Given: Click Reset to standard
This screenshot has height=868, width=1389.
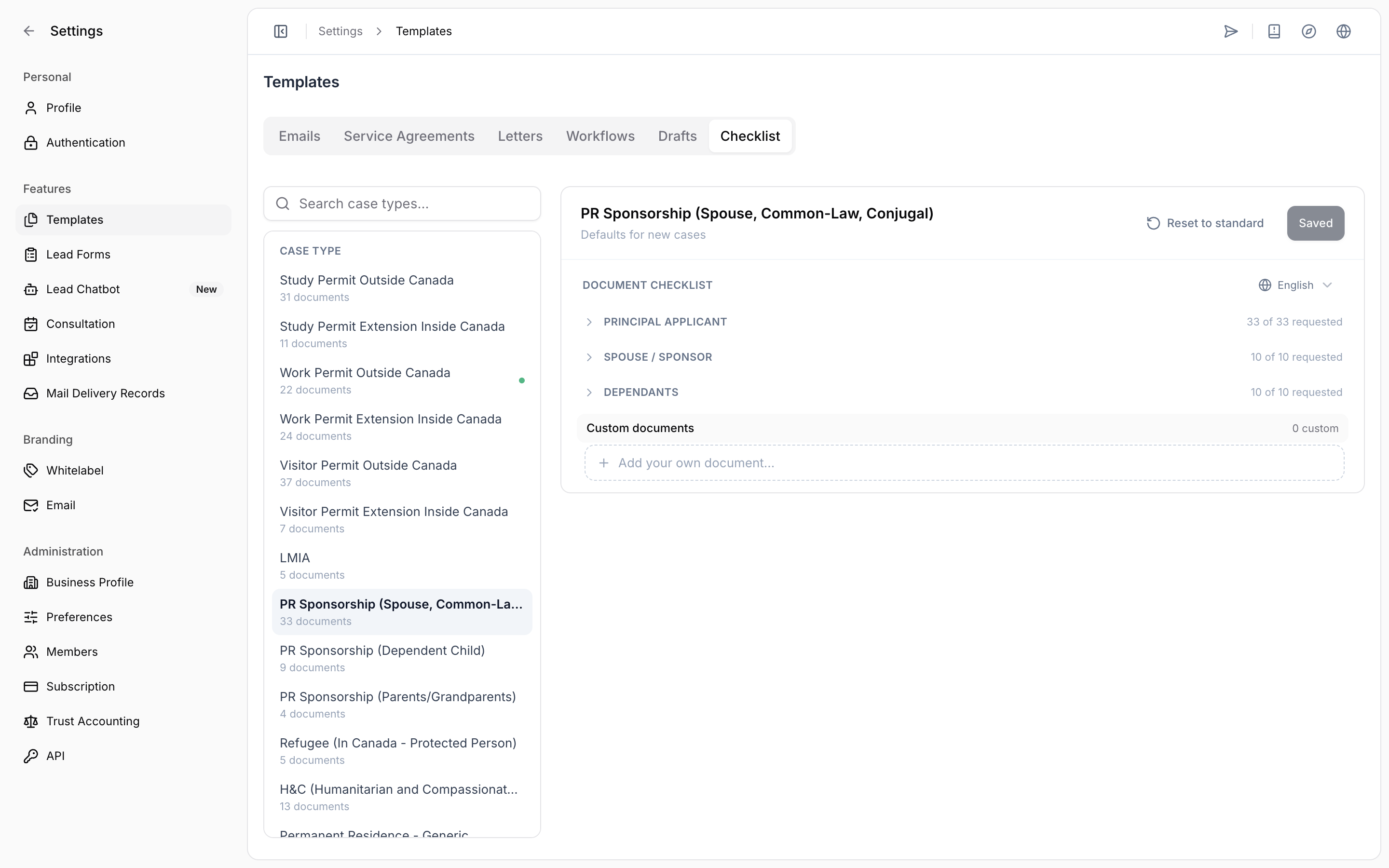Looking at the screenshot, I should point(1205,223).
